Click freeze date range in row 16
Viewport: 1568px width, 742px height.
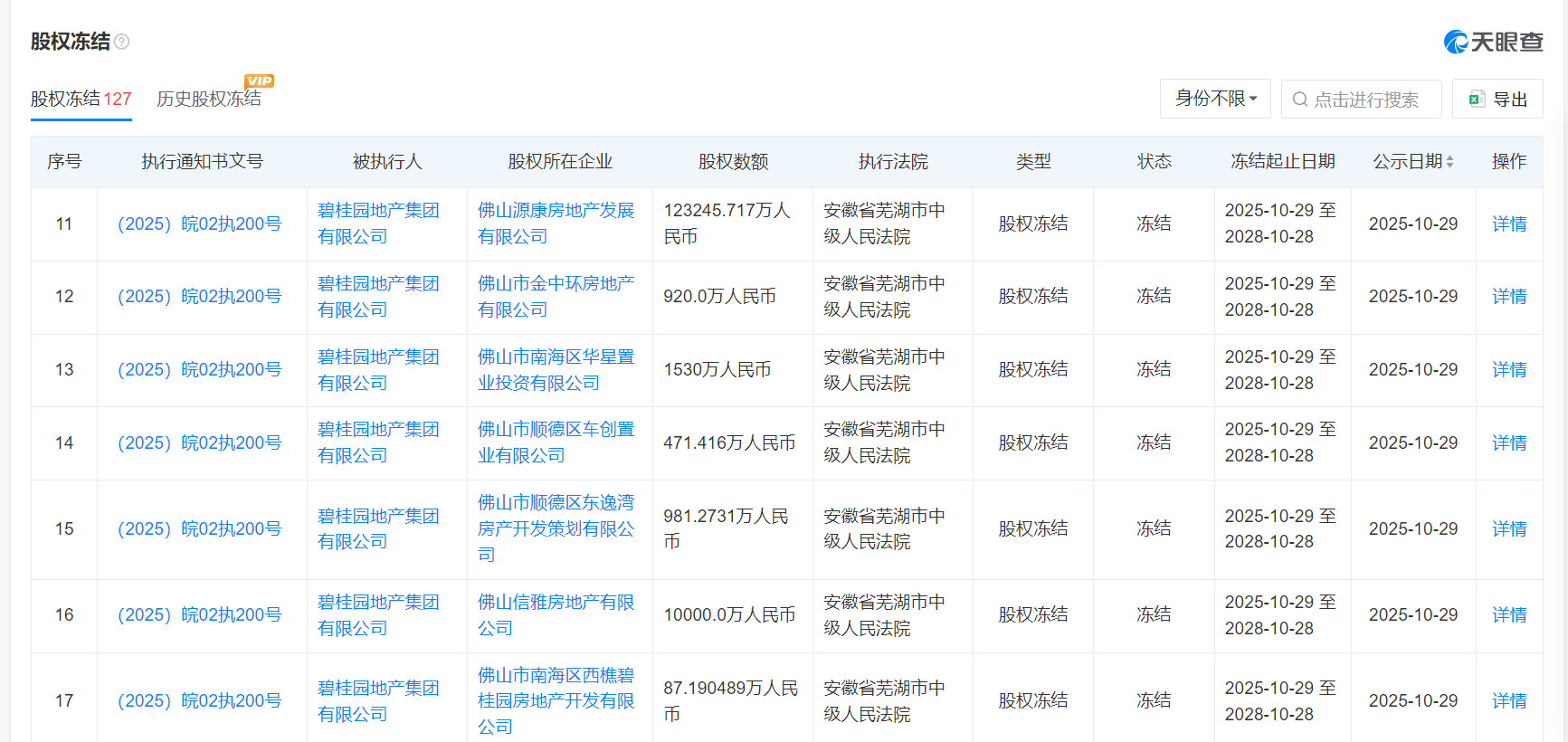1280,615
